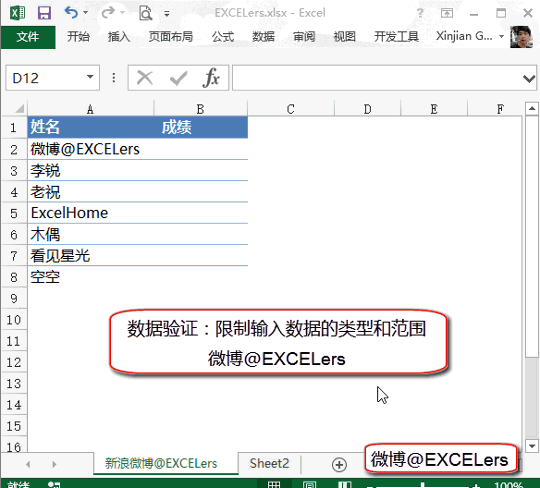Switch to Page Break Preview icon
Viewport: 540px width, 488px height.
point(345,485)
